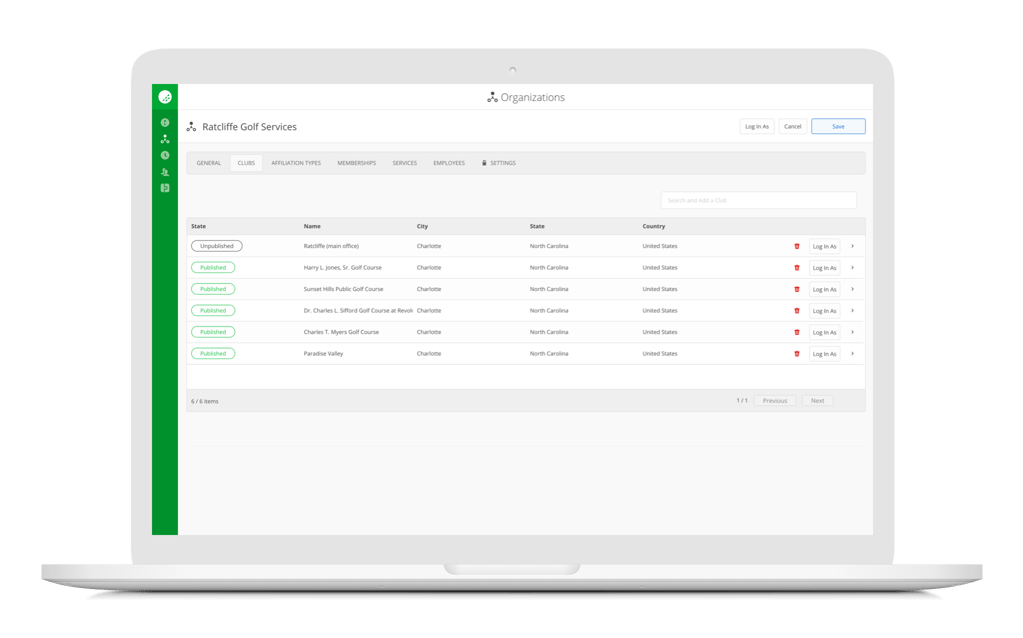Sort by the Name column header
This screenshot has width=1023, height=638.
click(312, 226)
